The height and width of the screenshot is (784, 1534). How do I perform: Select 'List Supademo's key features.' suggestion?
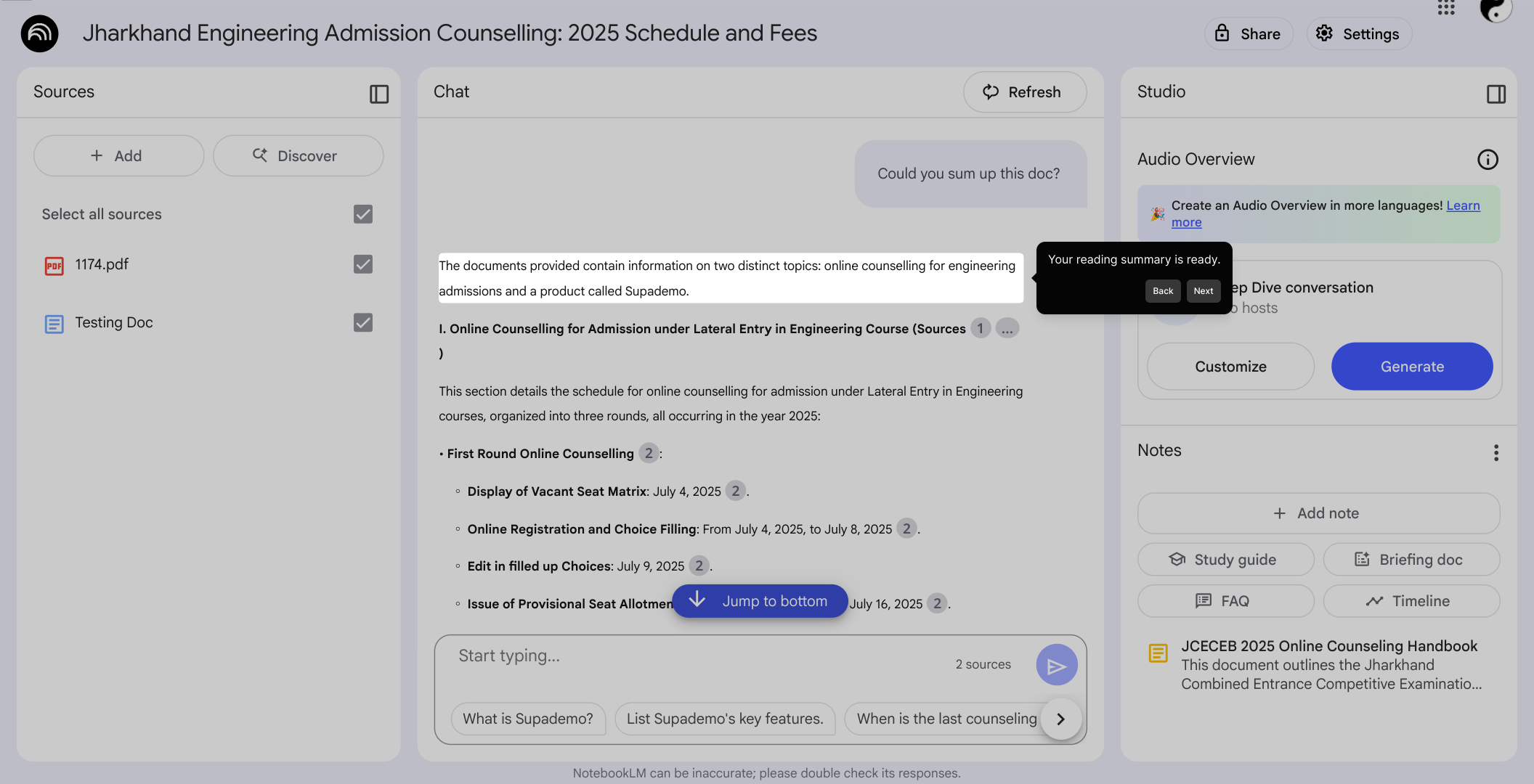click(725, 719)
